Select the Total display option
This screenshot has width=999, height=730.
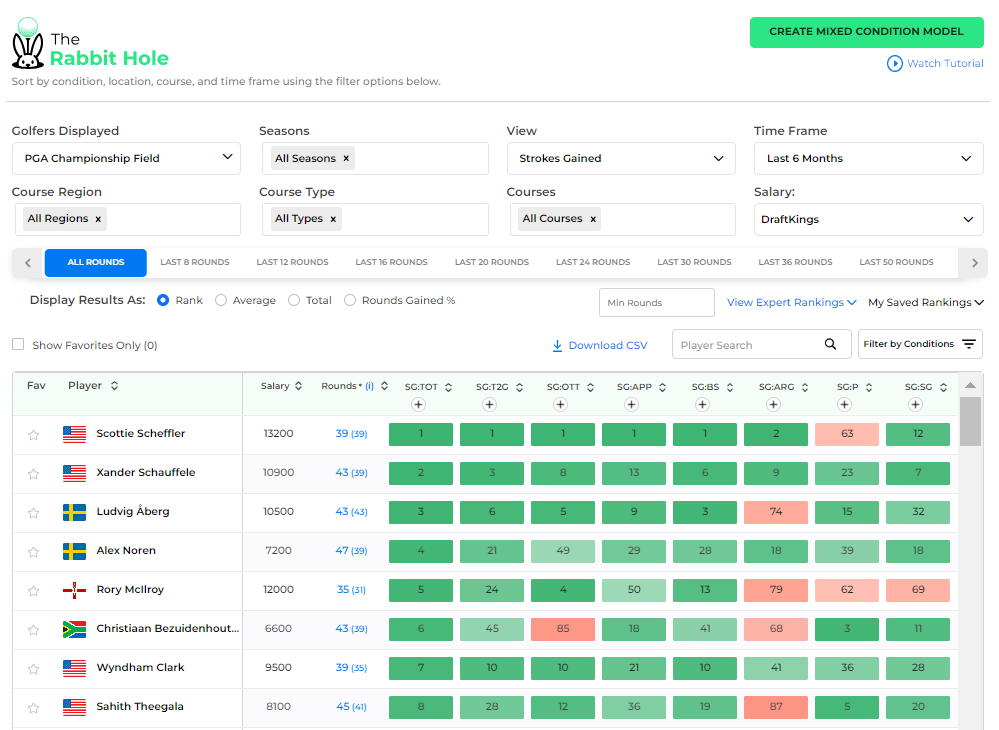(x=294, y=300)
